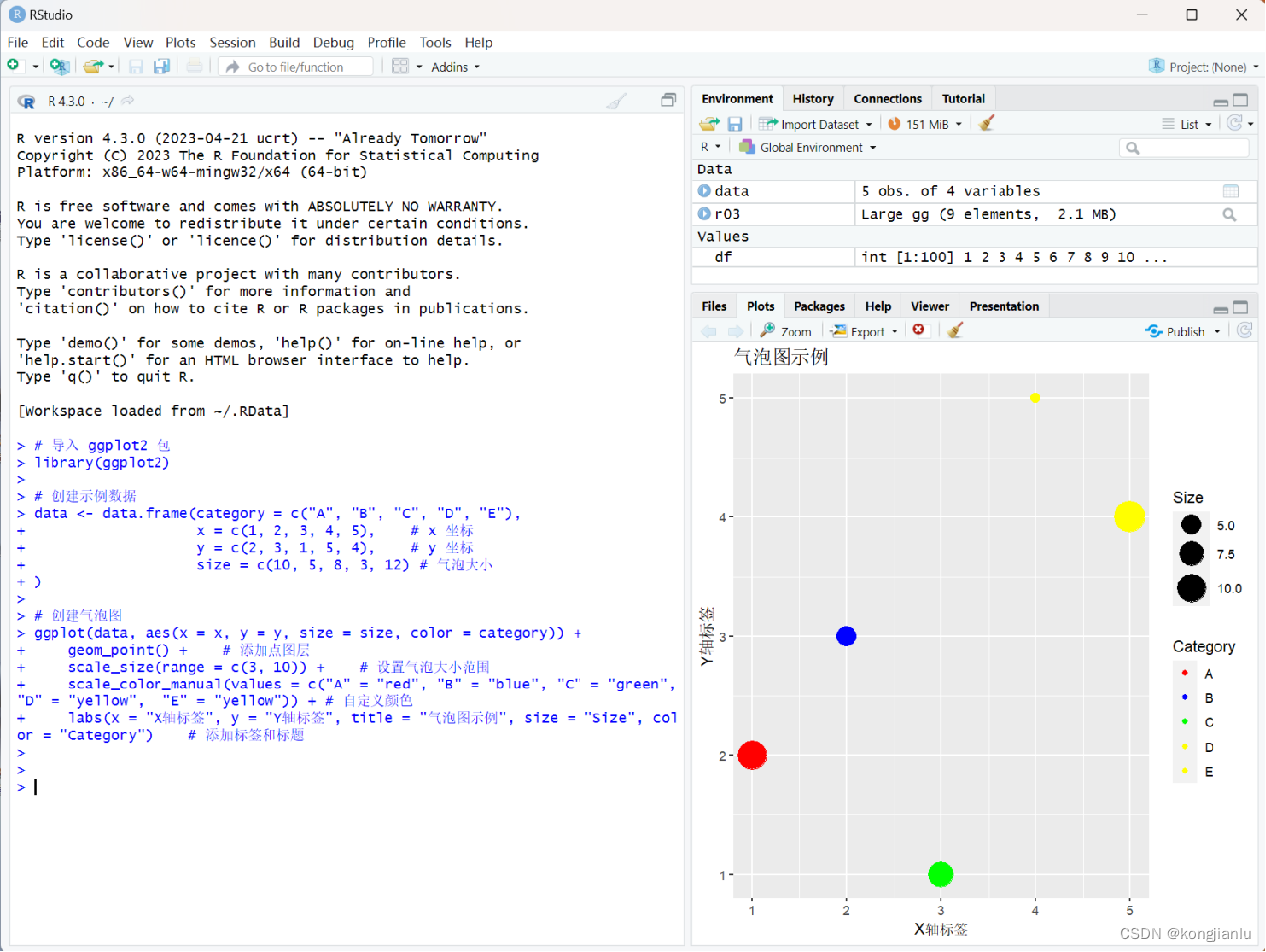Open the recent files dropdown arrow
This screenshot has height=952, width=1266.
[111, 67]
